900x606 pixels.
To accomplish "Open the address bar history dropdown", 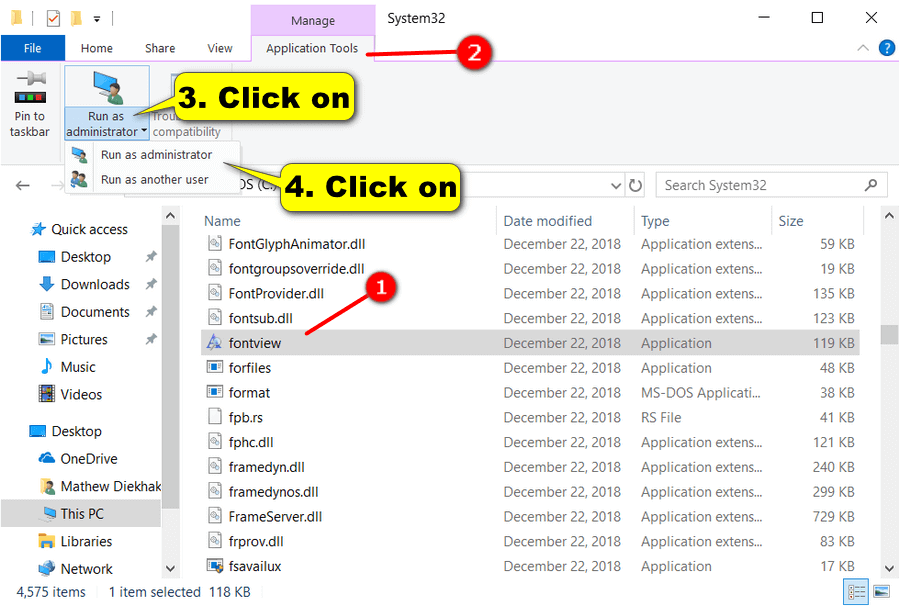I will click(617, 185).
